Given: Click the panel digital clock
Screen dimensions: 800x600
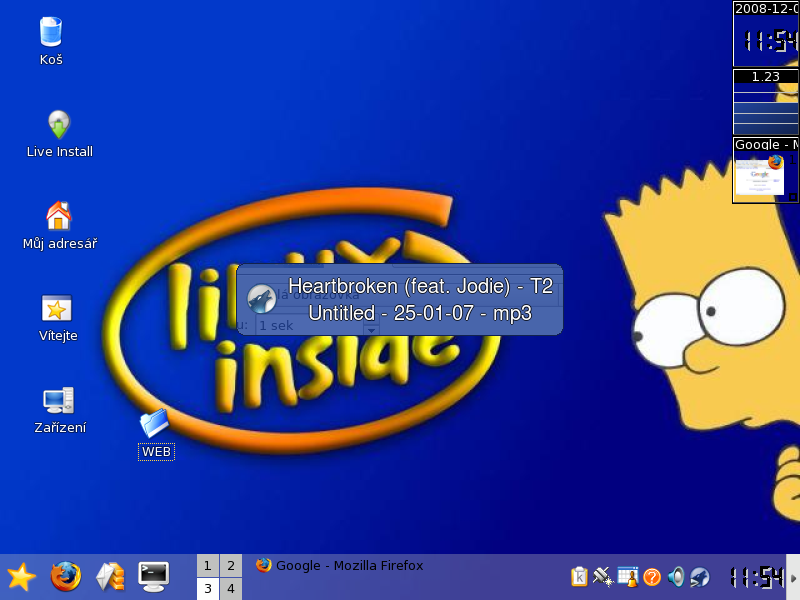Looking at the screenshot, I should (x=757, y=577).
